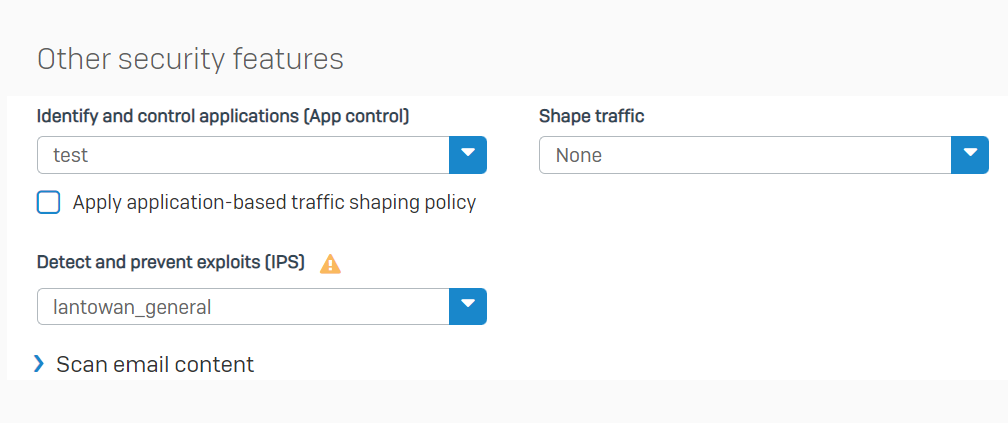
Task: Open the IPS policy dropdown arrow
Action: tap(468, 307)
